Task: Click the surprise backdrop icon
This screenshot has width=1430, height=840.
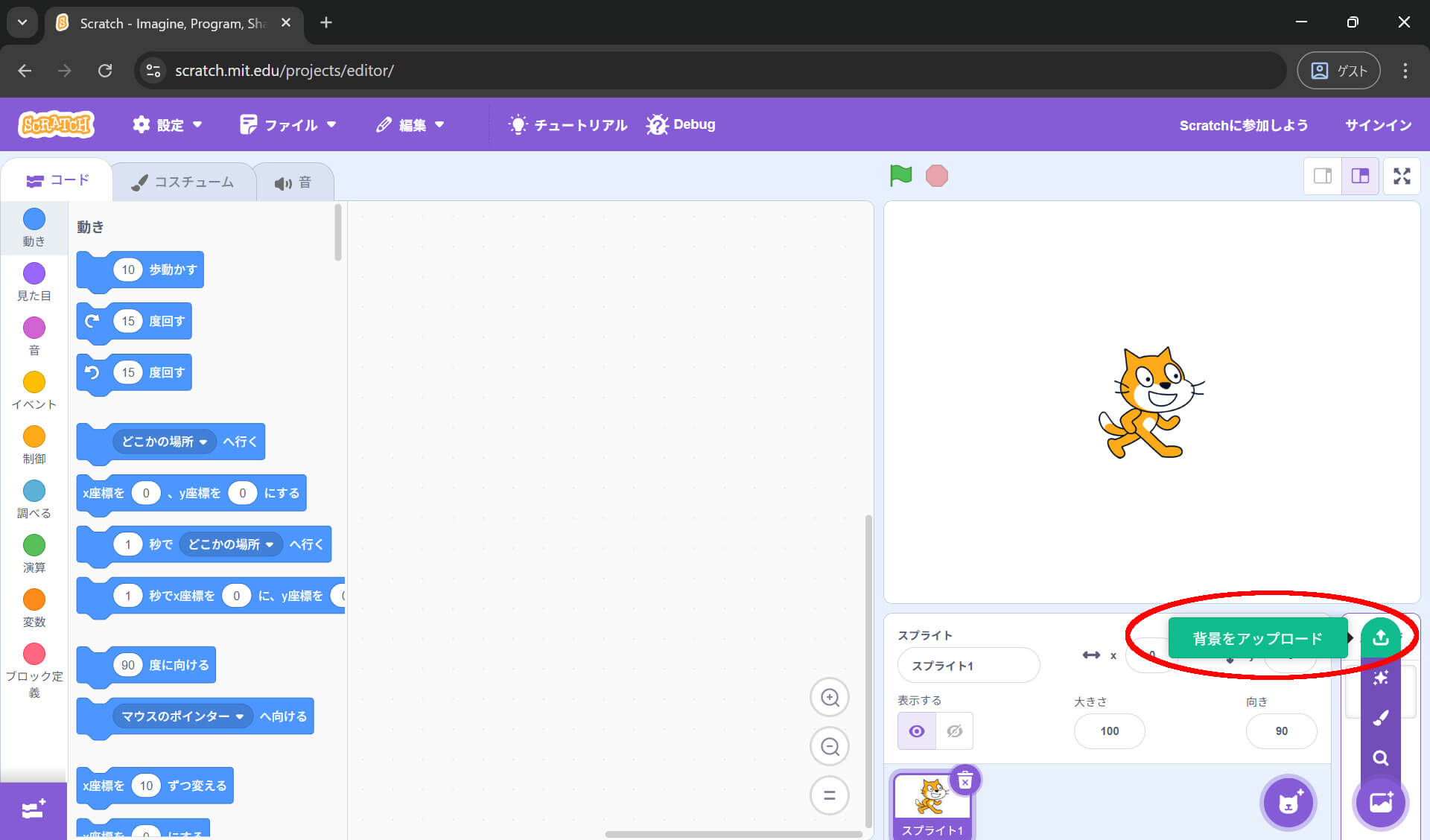Action: coord(1381,678)
